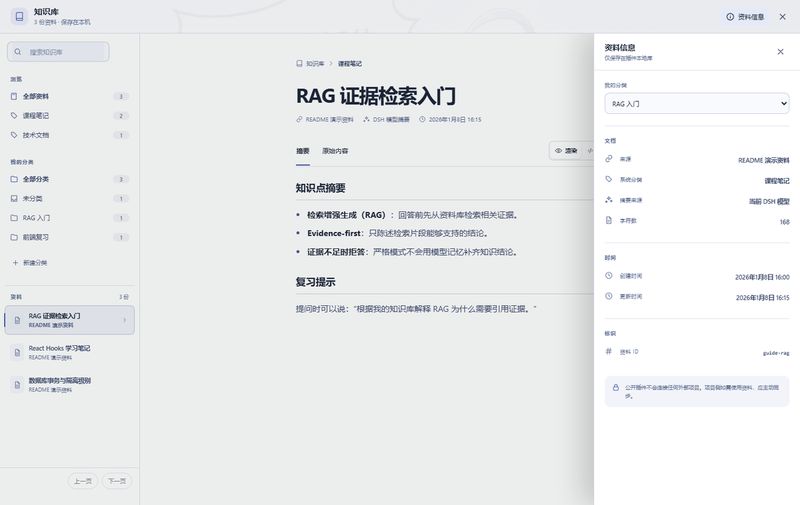Click the 资料信息 button in top bar
The height and width of the screenshot is (505, 800).
pos(745,17)
